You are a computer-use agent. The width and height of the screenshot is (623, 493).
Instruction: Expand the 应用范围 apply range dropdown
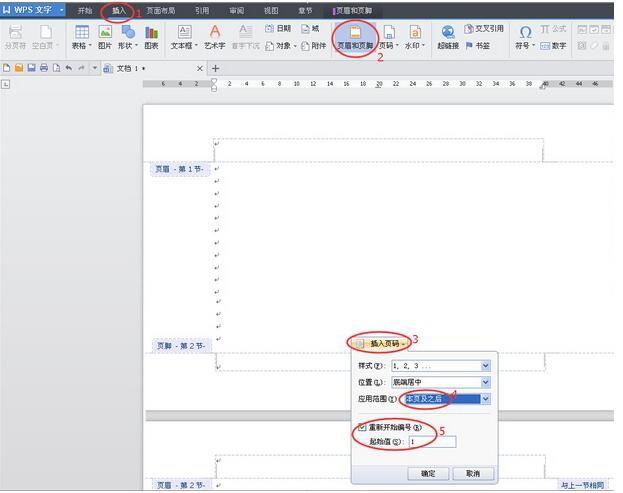click(x=486, y=399)
